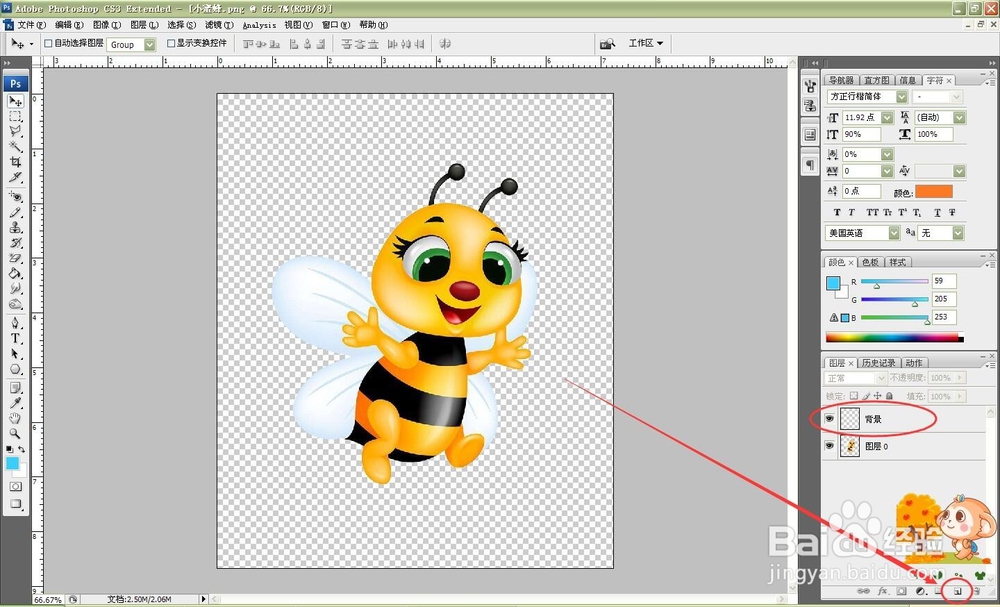Switch to the 历史记录 tab
This screenshot has width=1000, height=607.
click(878, 363)
